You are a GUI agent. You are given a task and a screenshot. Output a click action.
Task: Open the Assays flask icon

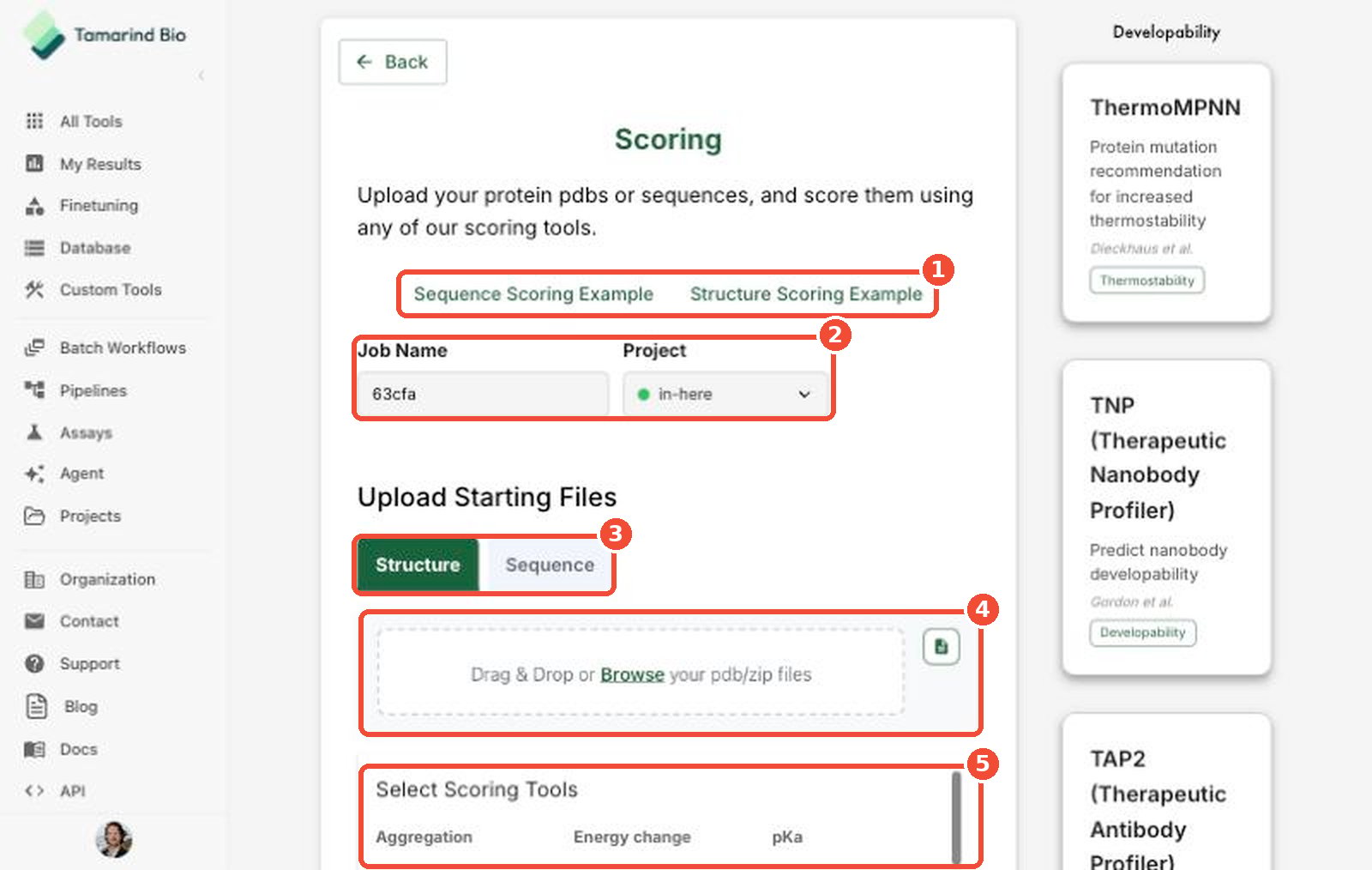point(34,432)
